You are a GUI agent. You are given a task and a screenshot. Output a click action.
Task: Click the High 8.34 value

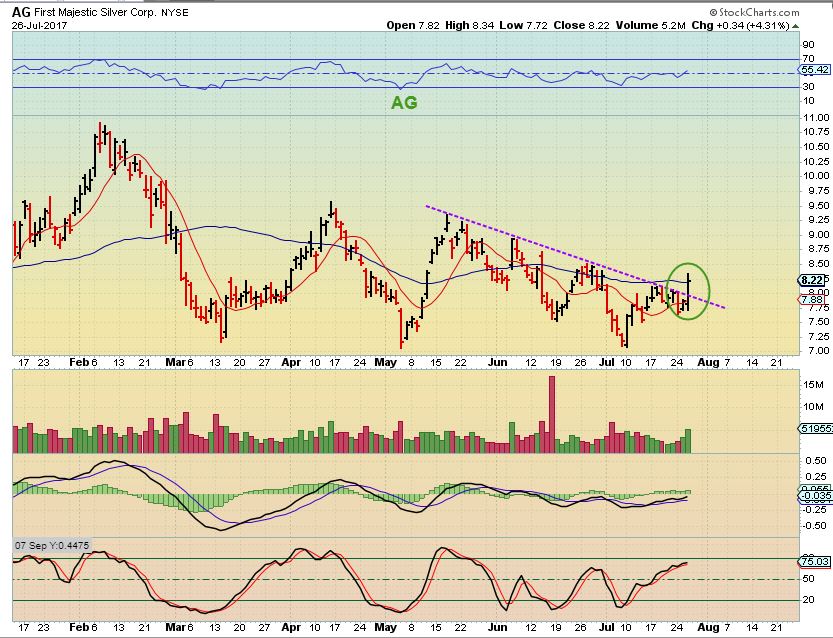pyautogui.click(x=470, y=25)
